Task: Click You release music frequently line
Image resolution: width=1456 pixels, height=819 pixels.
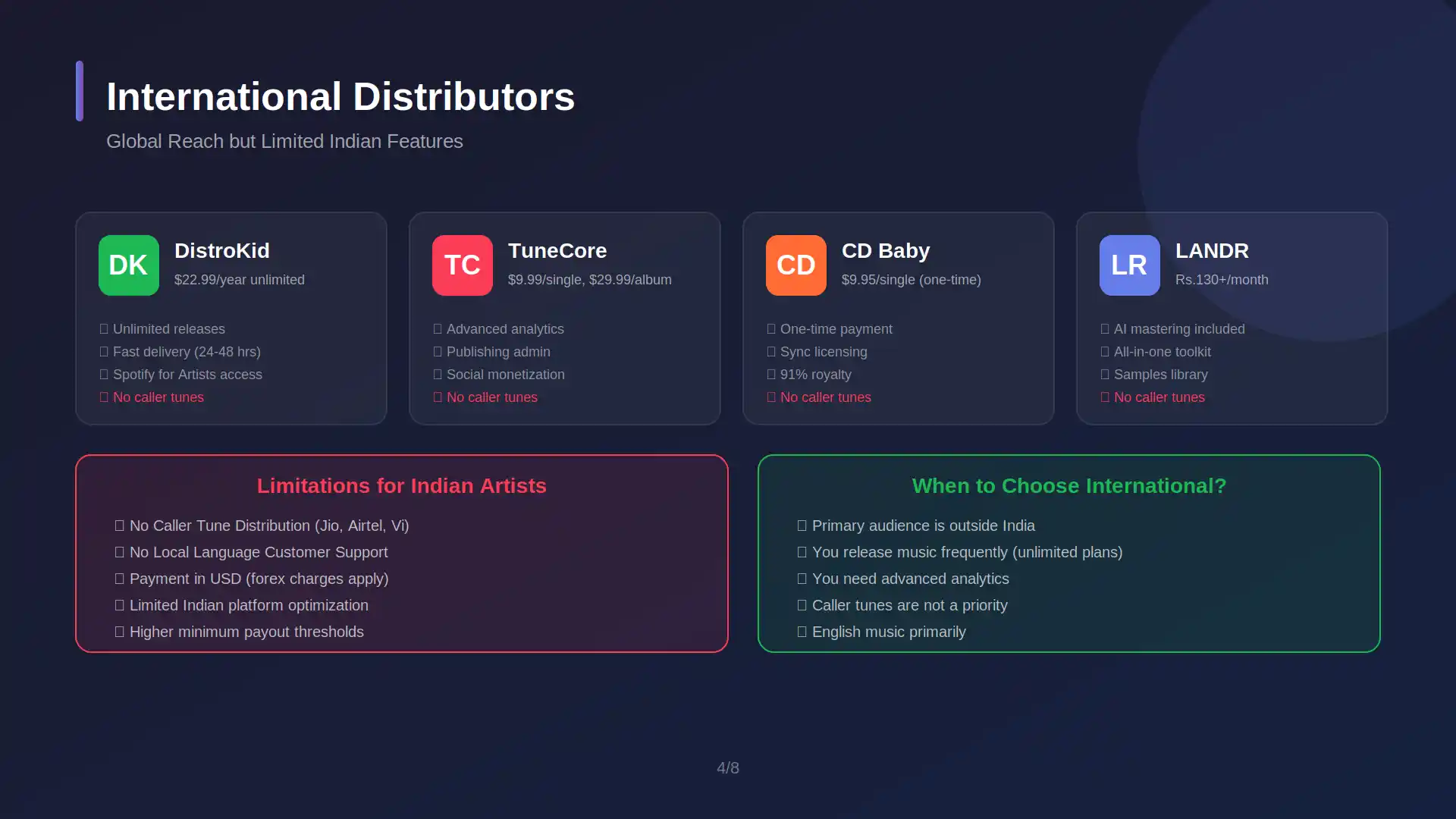Action: (960, 552)
